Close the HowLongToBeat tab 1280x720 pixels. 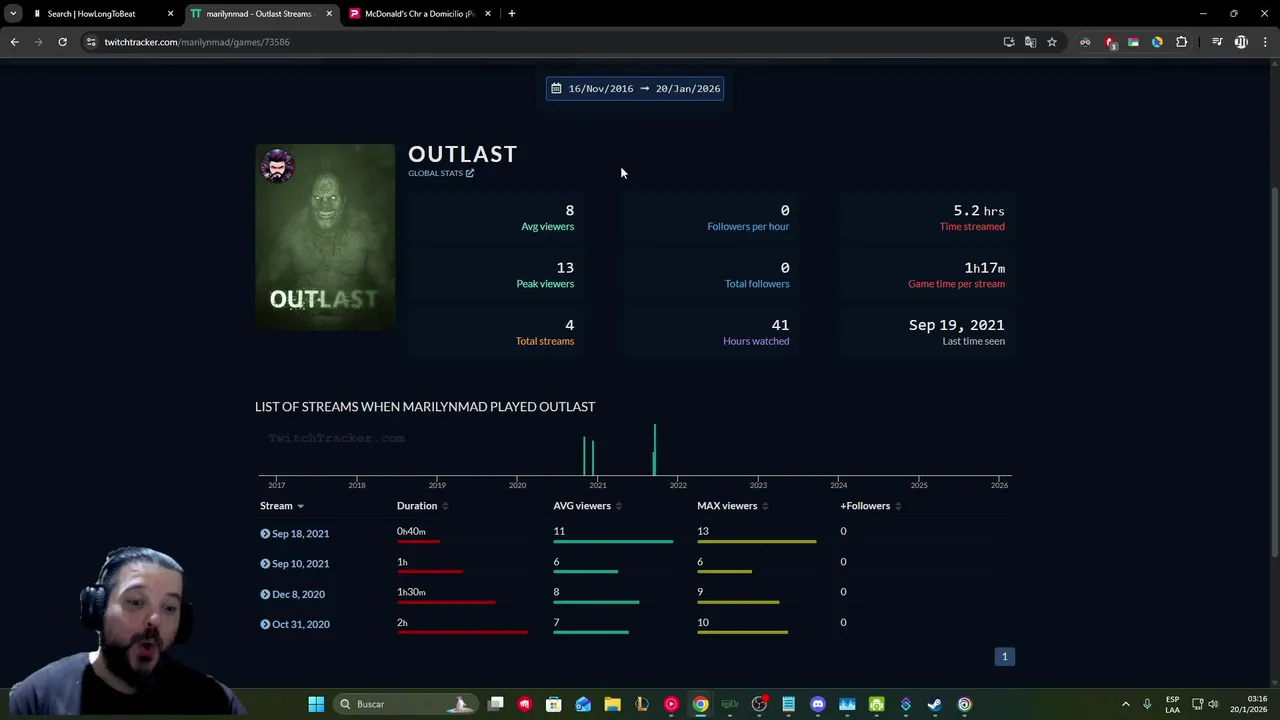[170, 14]
